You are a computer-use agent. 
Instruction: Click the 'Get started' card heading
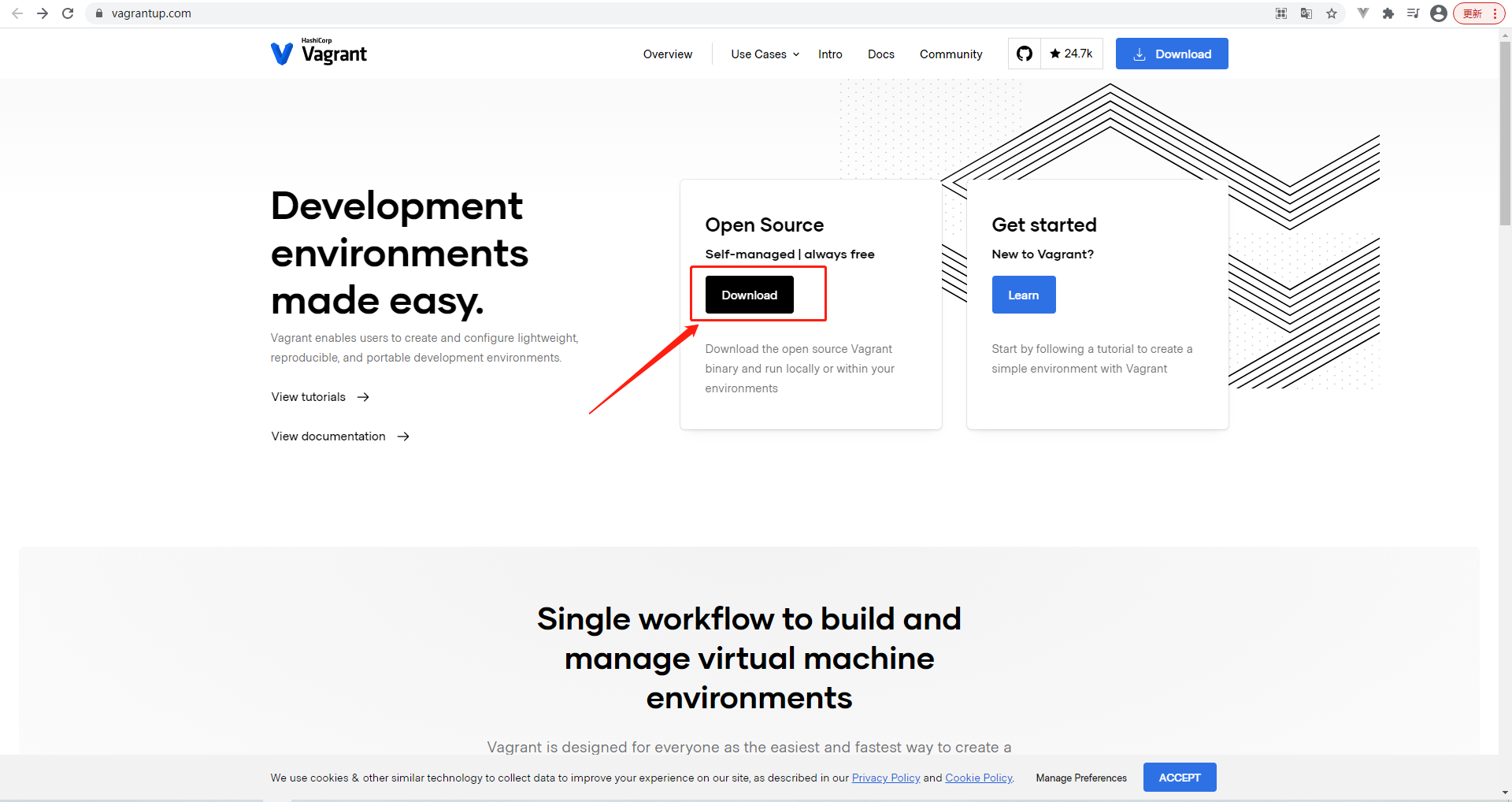[x=1044, y=225]
